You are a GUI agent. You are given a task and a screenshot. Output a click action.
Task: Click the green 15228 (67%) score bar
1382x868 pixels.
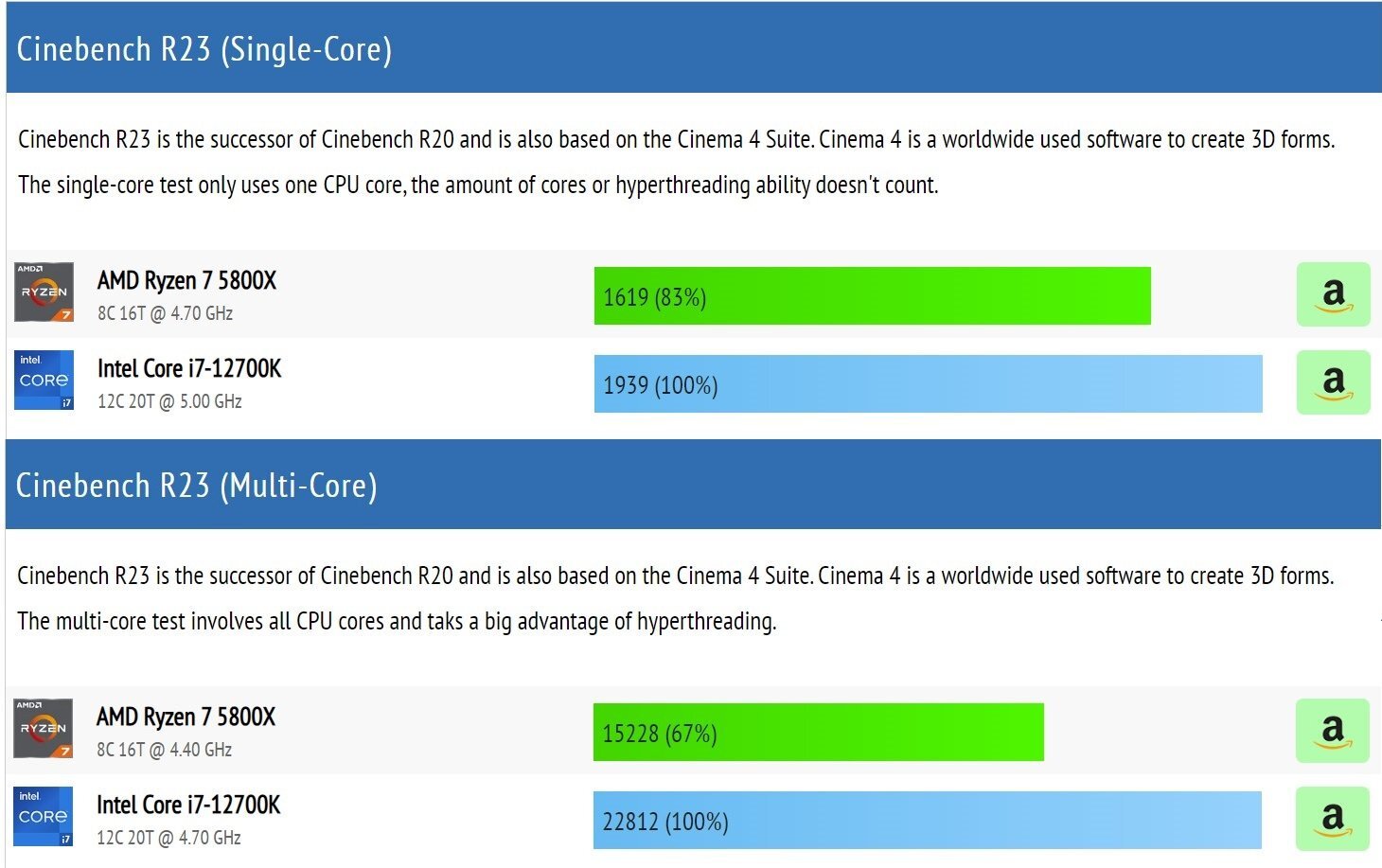(x=818, y=733)
